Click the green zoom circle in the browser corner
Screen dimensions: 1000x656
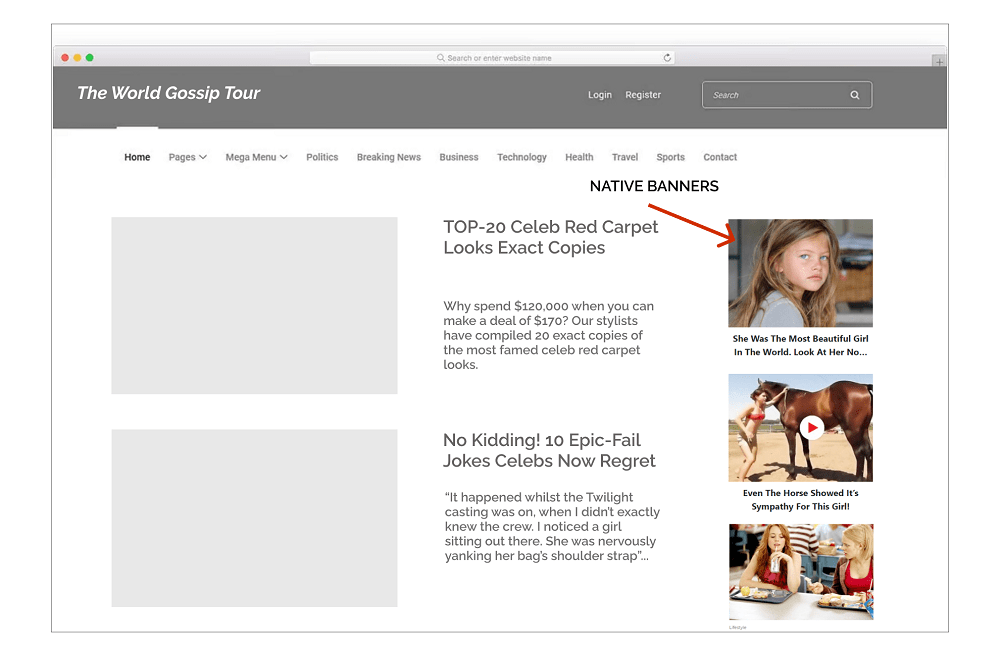click(x=89, y=59)
